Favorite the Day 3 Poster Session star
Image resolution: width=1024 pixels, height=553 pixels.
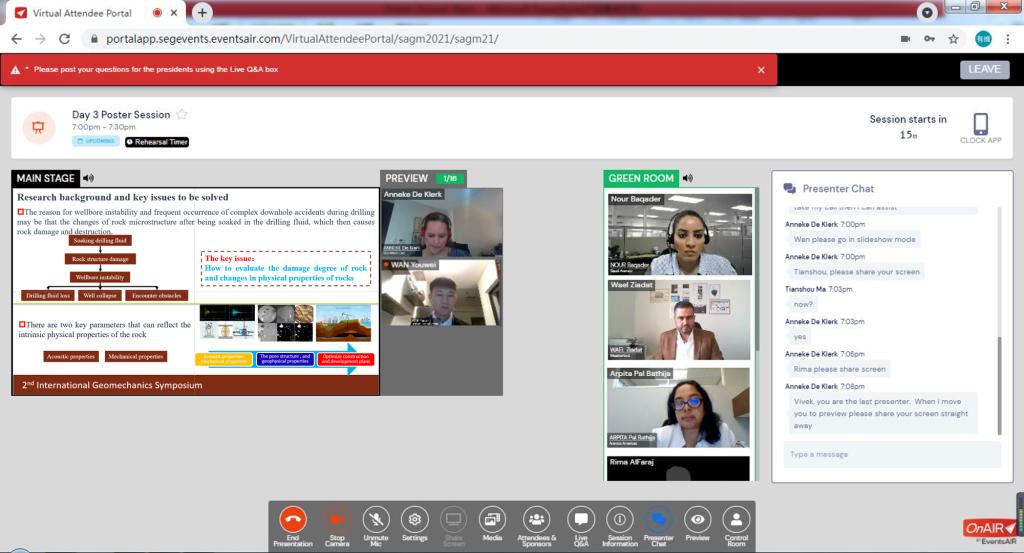tap(182, 115)
